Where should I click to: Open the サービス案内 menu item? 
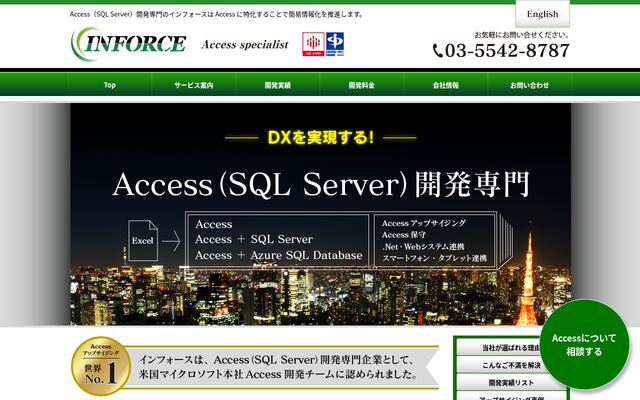(x=193, y=85)
